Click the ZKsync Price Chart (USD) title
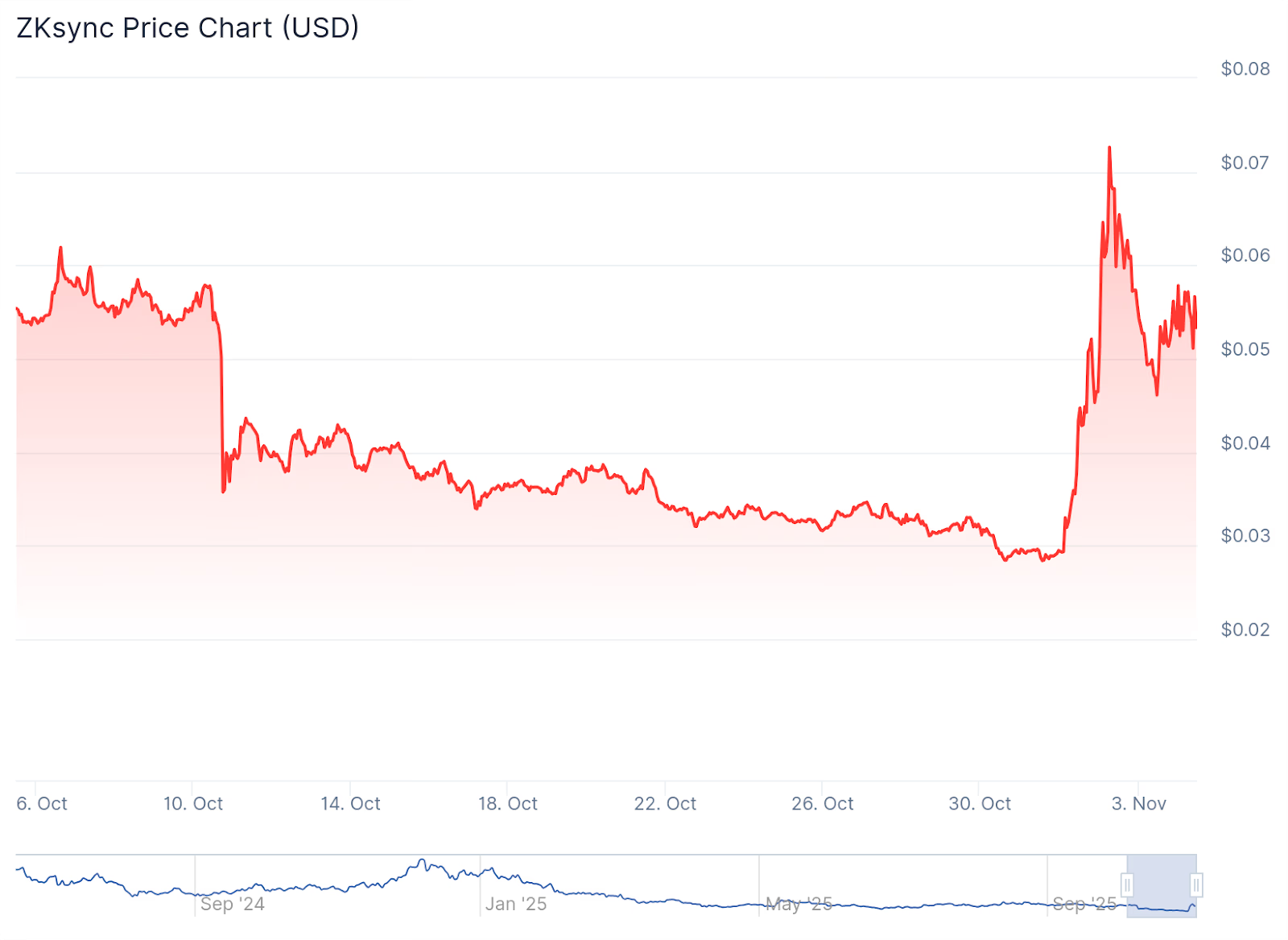This screenshot has height=940, width=1288. pyautogui.click(x=188, y=28)
